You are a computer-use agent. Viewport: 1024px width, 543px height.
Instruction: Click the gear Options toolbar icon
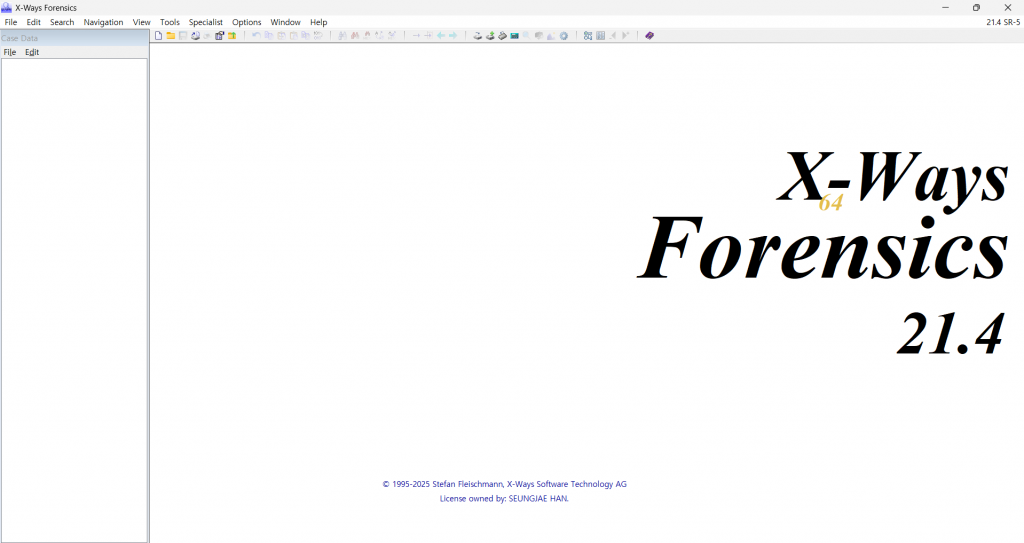click(x=564, y=36)
